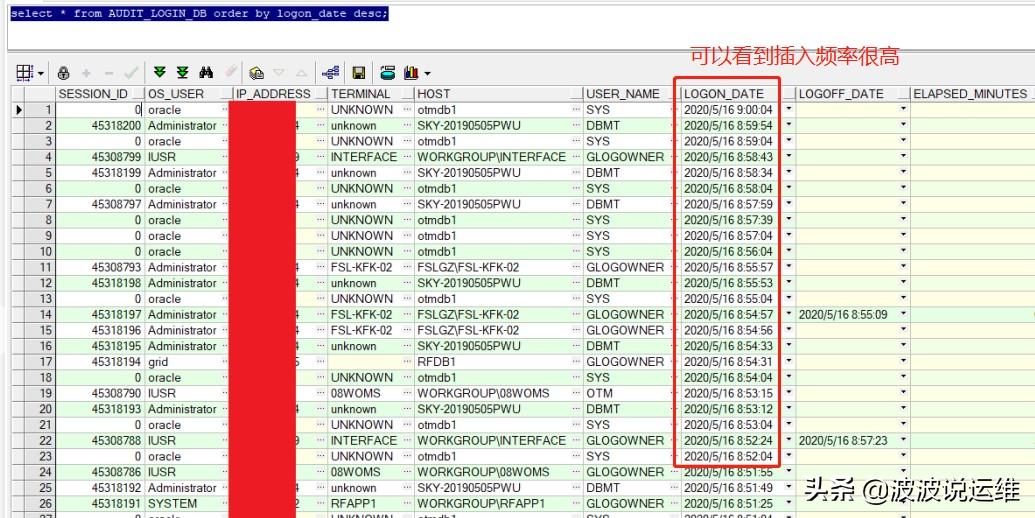Click the post changes checkmark icon
The height and width of the screenshot is (518, 1035).
pos(131,73)
